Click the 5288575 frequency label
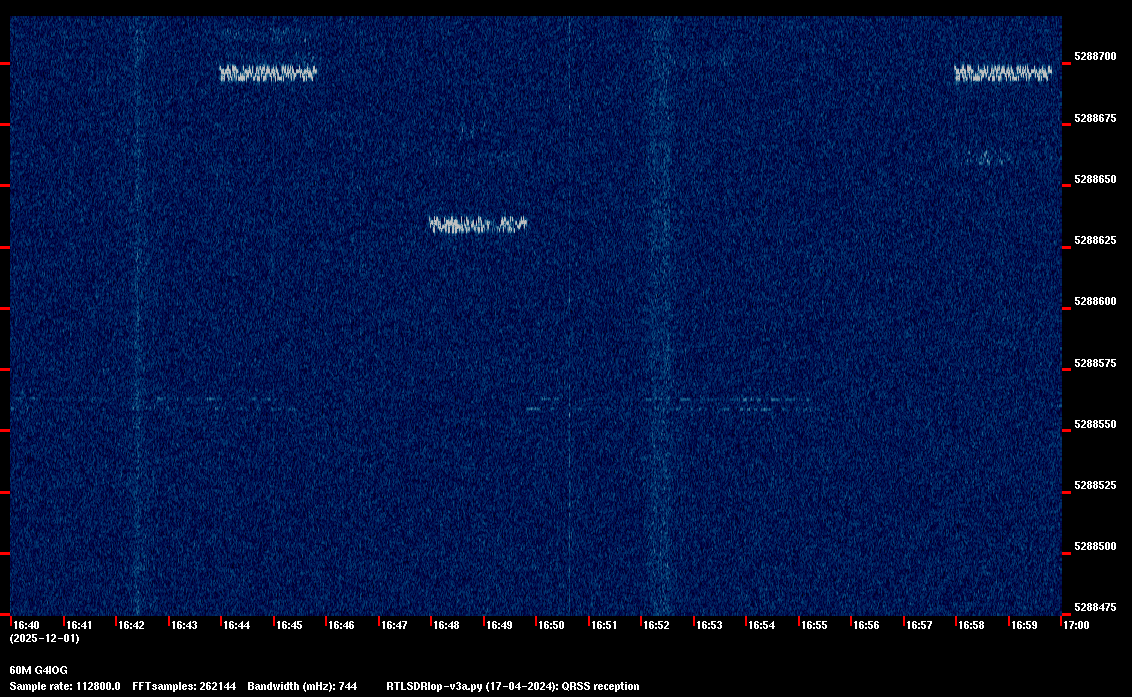Image resolution: width=1132 pixels, height=697 pixels. pos(1095,363)
